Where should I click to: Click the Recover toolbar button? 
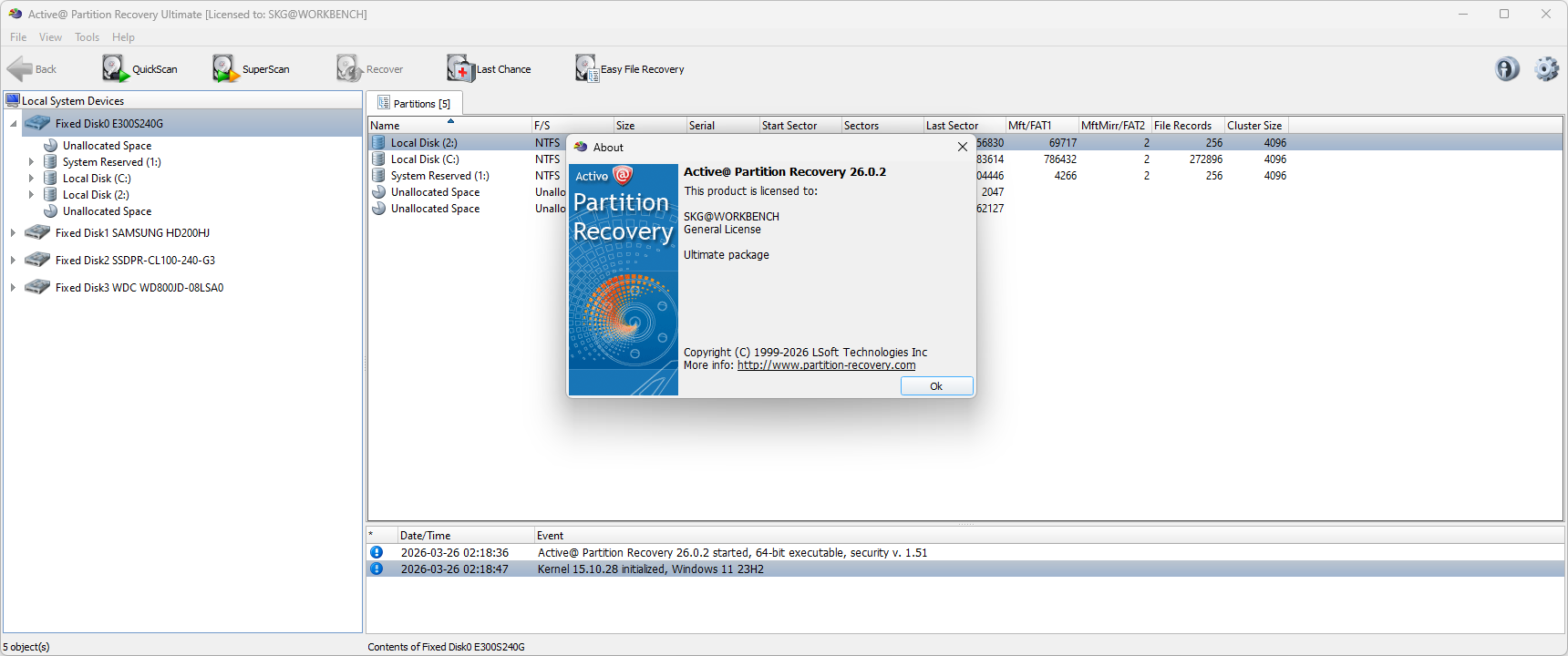coord(369,69)
